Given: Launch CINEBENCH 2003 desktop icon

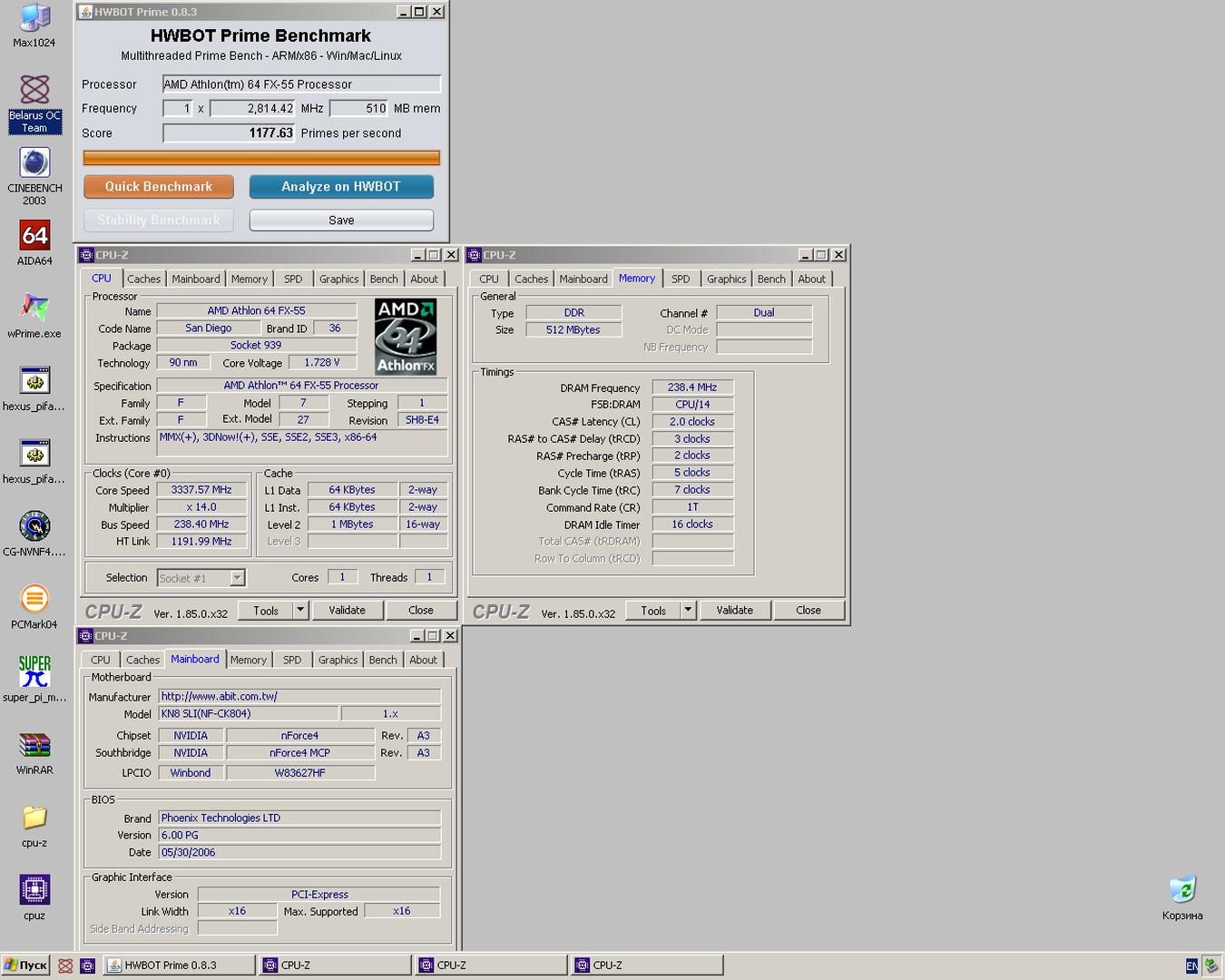Looking at the screenshot, I should (x=34, y=176).
